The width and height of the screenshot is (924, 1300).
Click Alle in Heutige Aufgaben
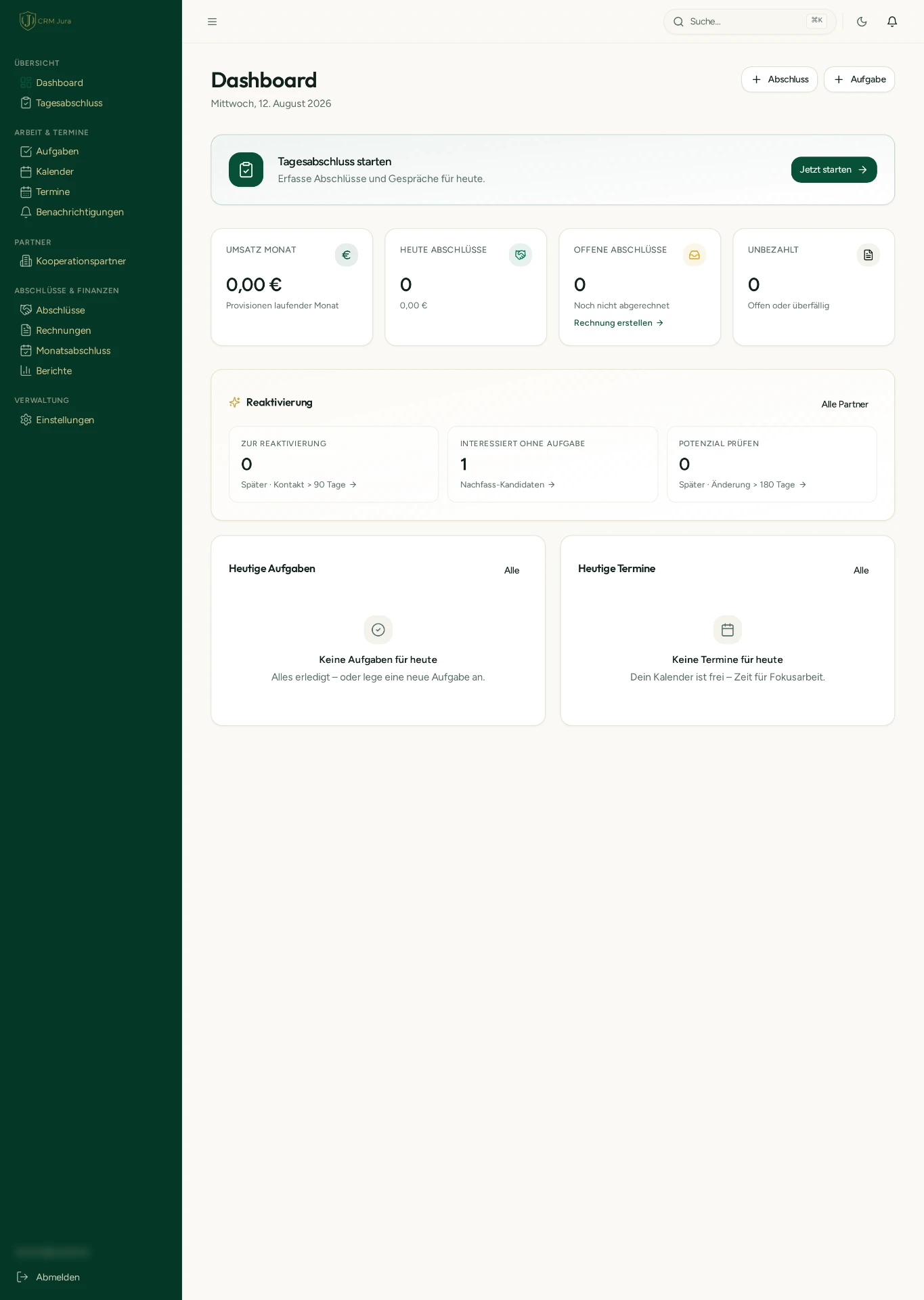pyautogui.click(x=512, y=570)
